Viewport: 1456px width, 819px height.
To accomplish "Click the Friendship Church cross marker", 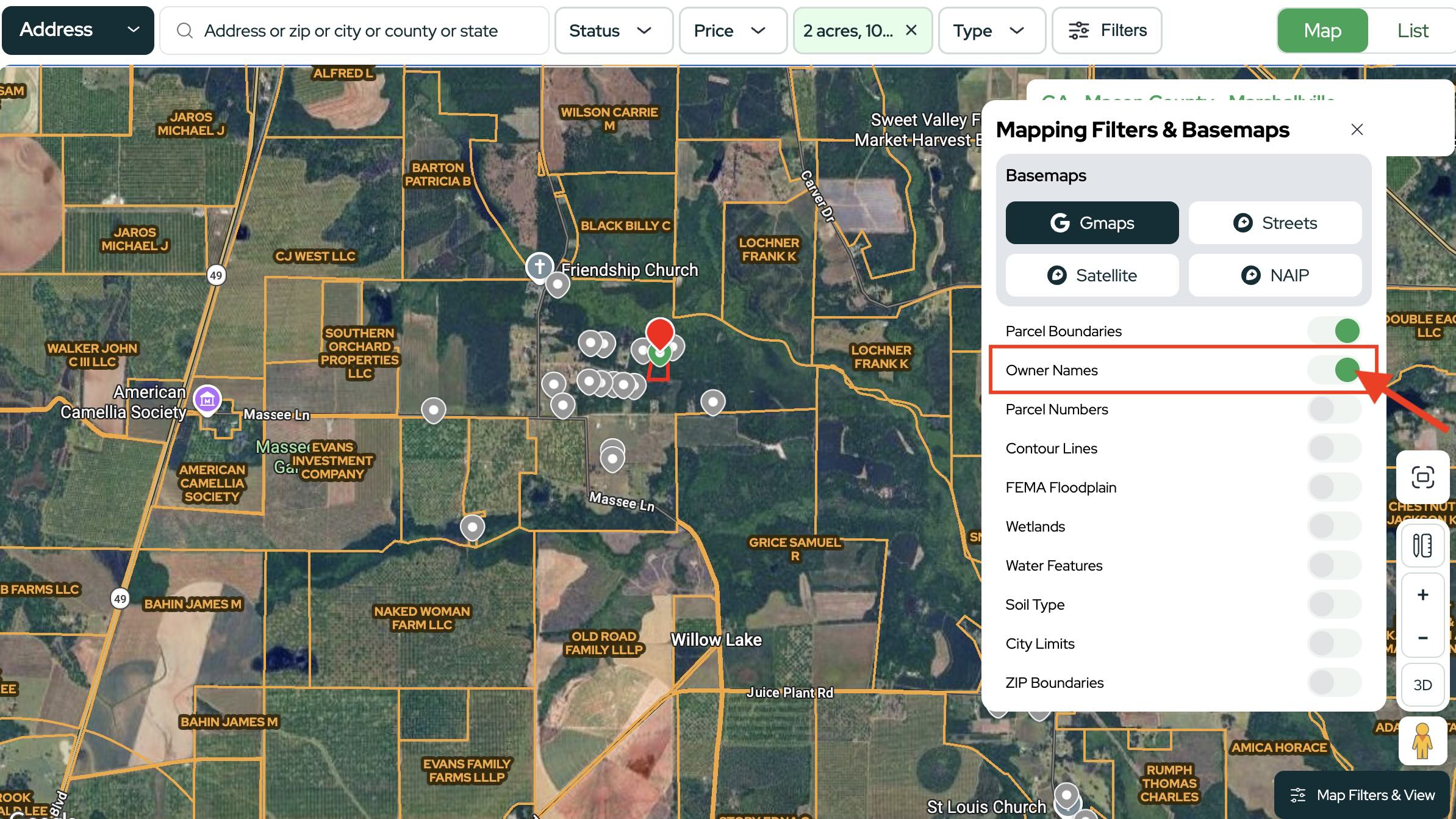I will click(x=539, y=266).
